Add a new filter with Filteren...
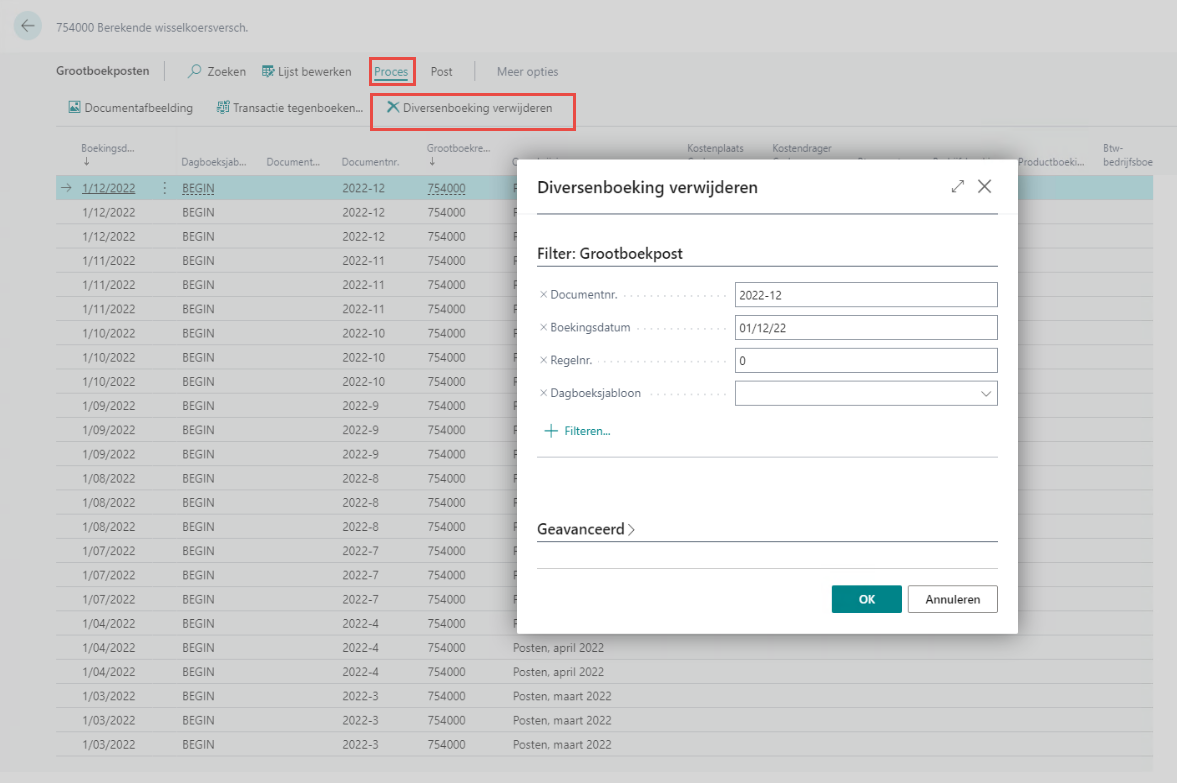 [577, 431]
